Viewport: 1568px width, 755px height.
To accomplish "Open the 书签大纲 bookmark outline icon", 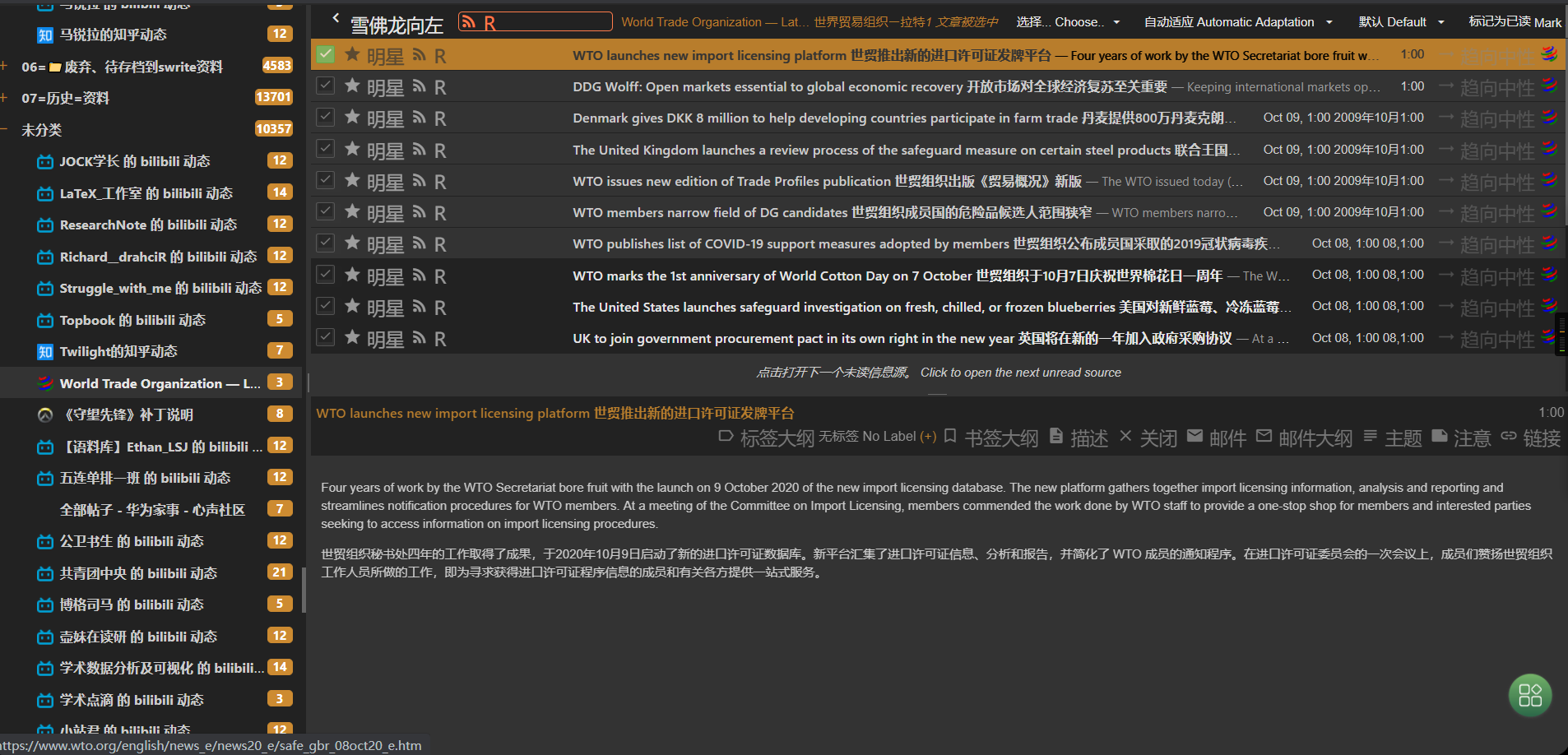I will pos(951,437).
